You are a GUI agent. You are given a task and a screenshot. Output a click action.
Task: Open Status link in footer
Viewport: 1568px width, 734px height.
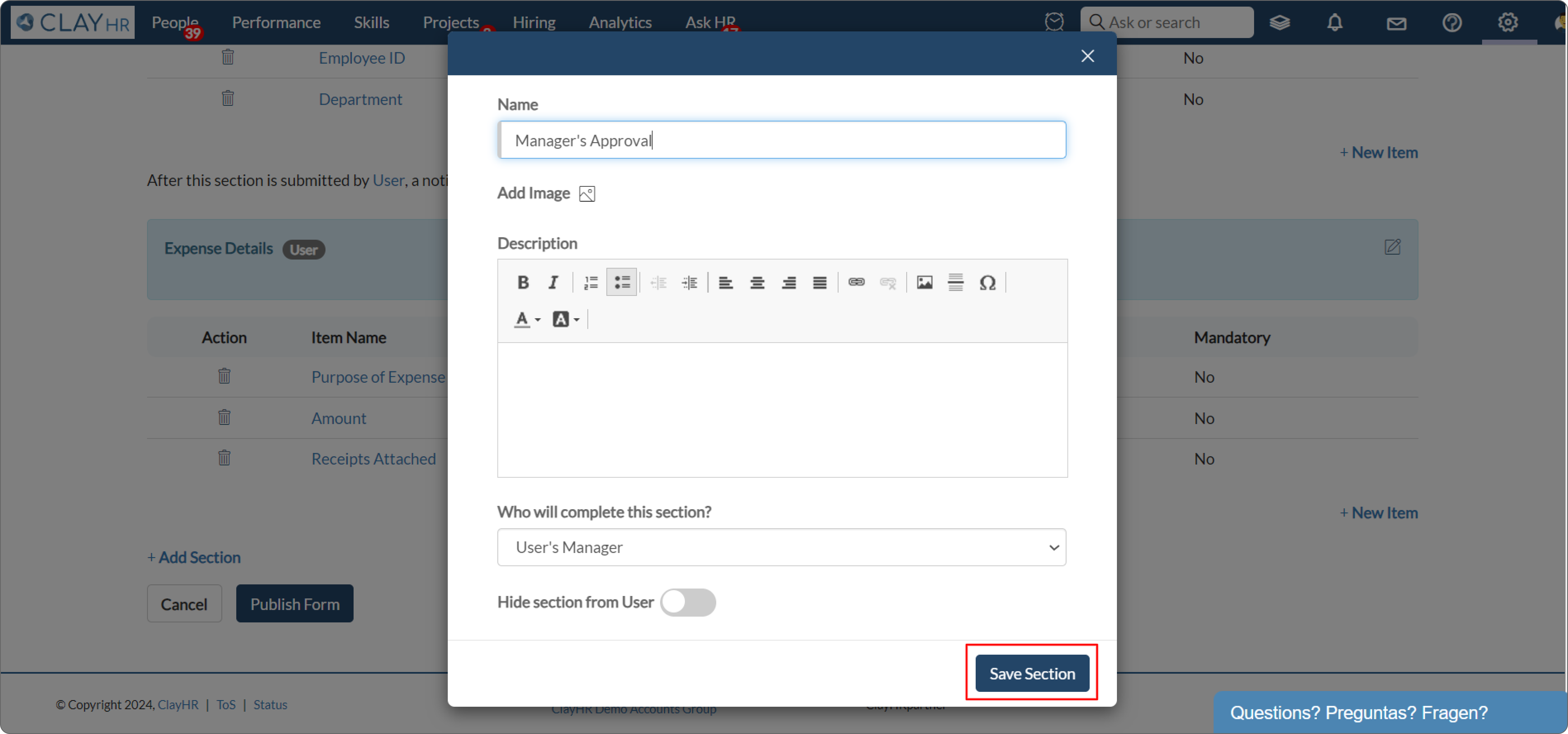tap(270, 705)
